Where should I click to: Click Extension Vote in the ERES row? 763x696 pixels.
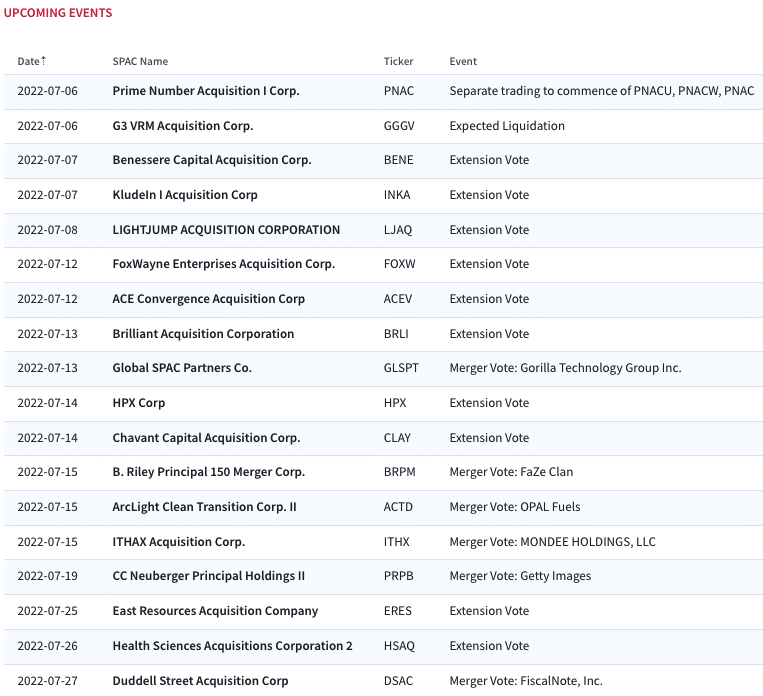489,611
